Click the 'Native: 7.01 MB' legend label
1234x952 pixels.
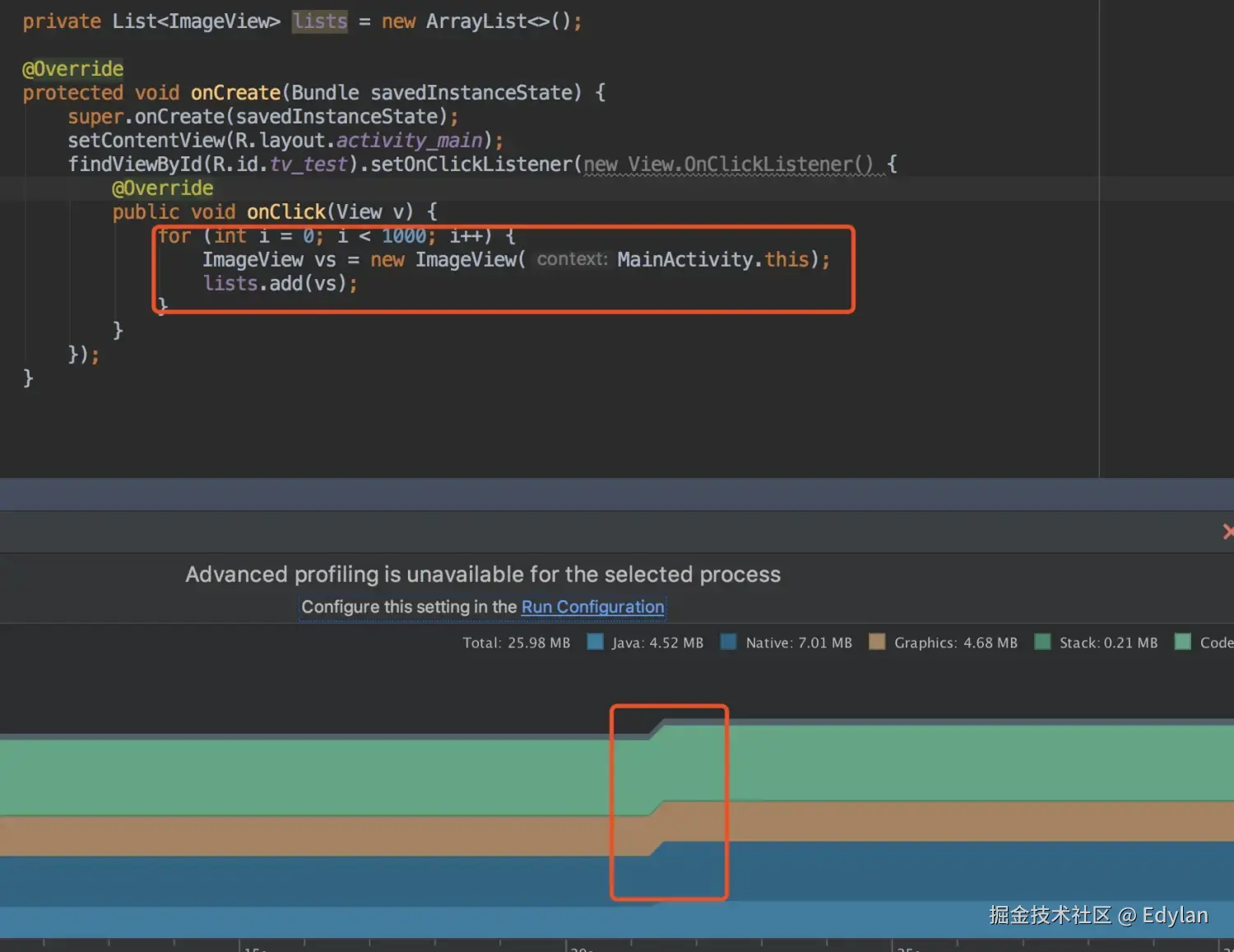pos(799,643)
